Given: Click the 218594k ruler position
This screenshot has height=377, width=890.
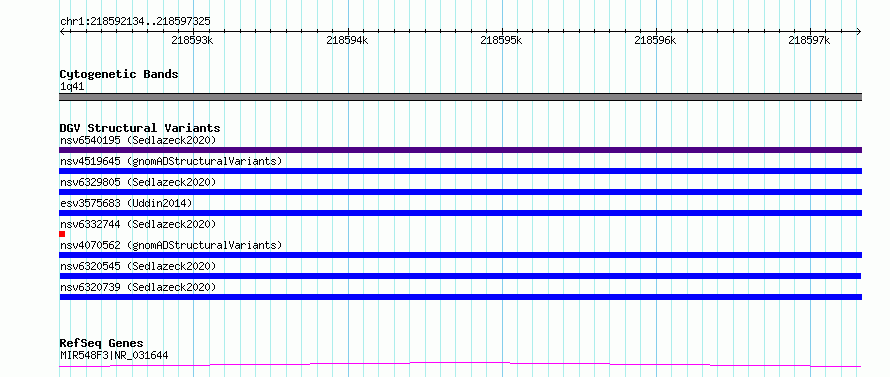Looking at the screenshot, I should [x=347, y=40].
